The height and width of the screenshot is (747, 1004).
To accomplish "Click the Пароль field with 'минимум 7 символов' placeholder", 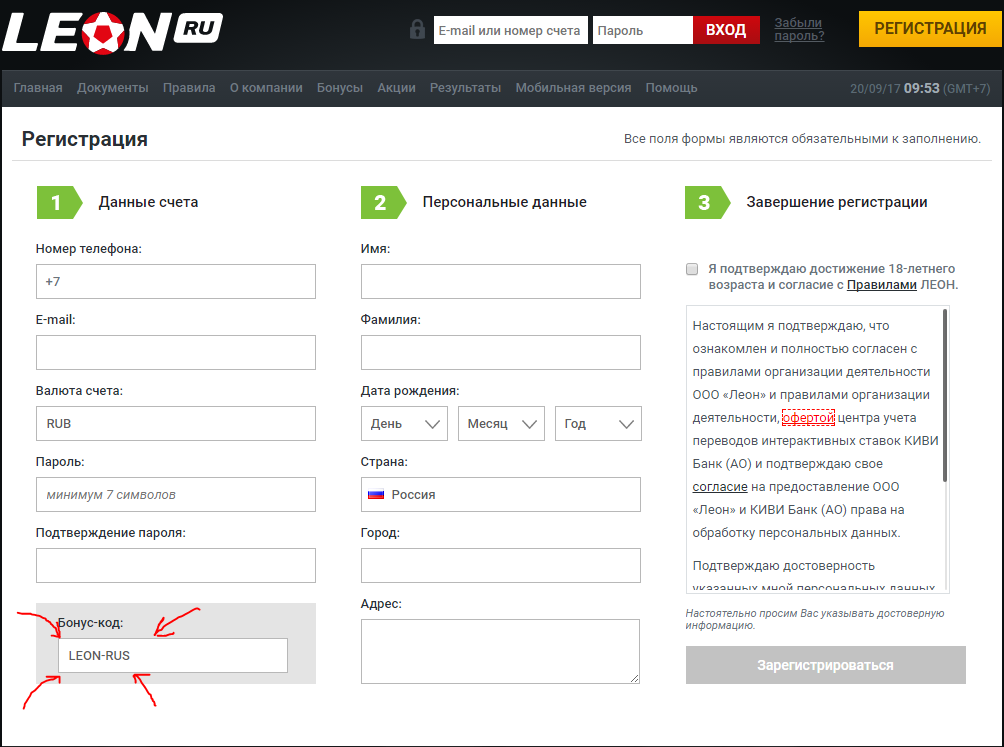I will 175,495.
